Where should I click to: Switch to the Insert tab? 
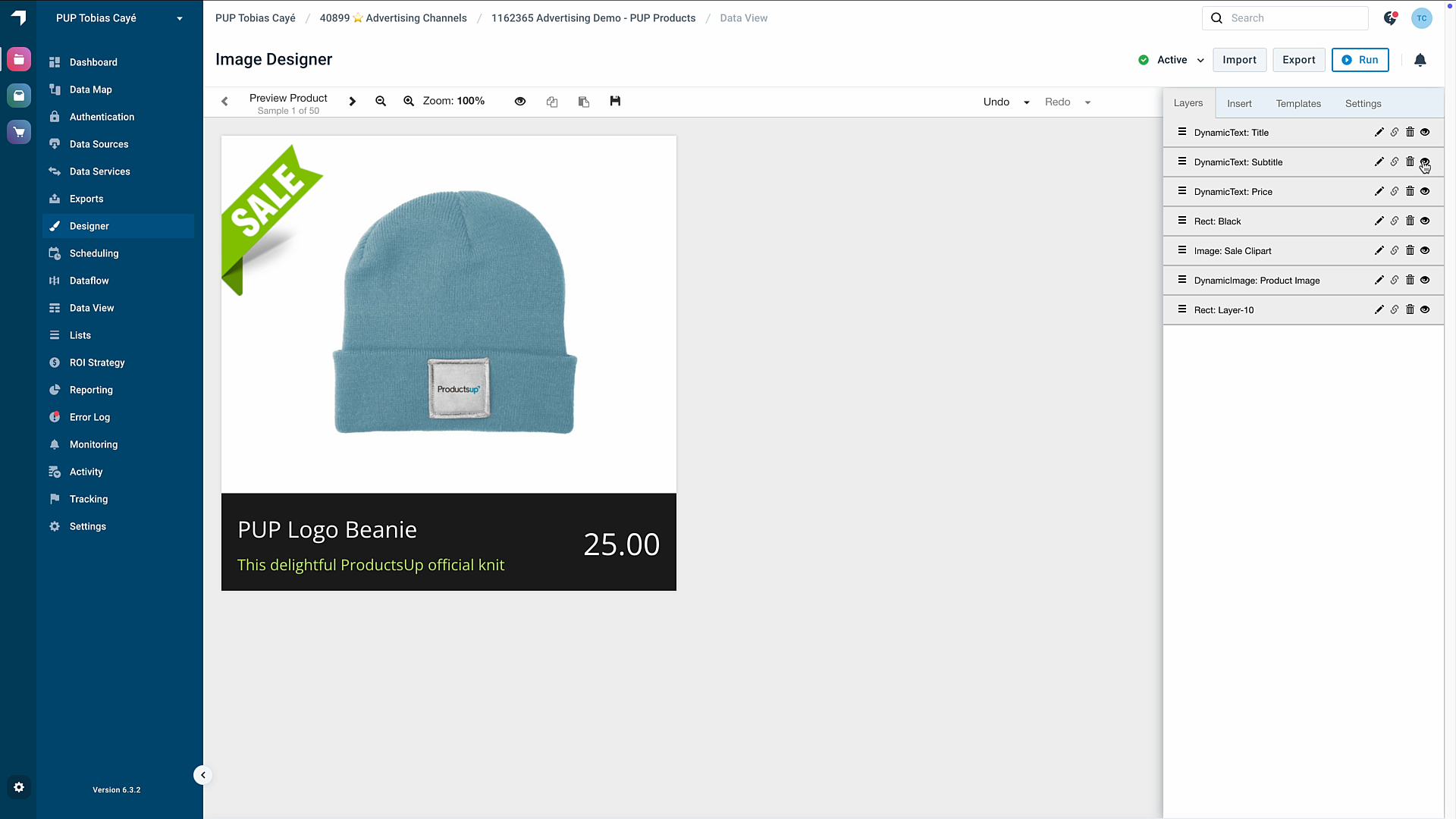[x=1239, y=103]
